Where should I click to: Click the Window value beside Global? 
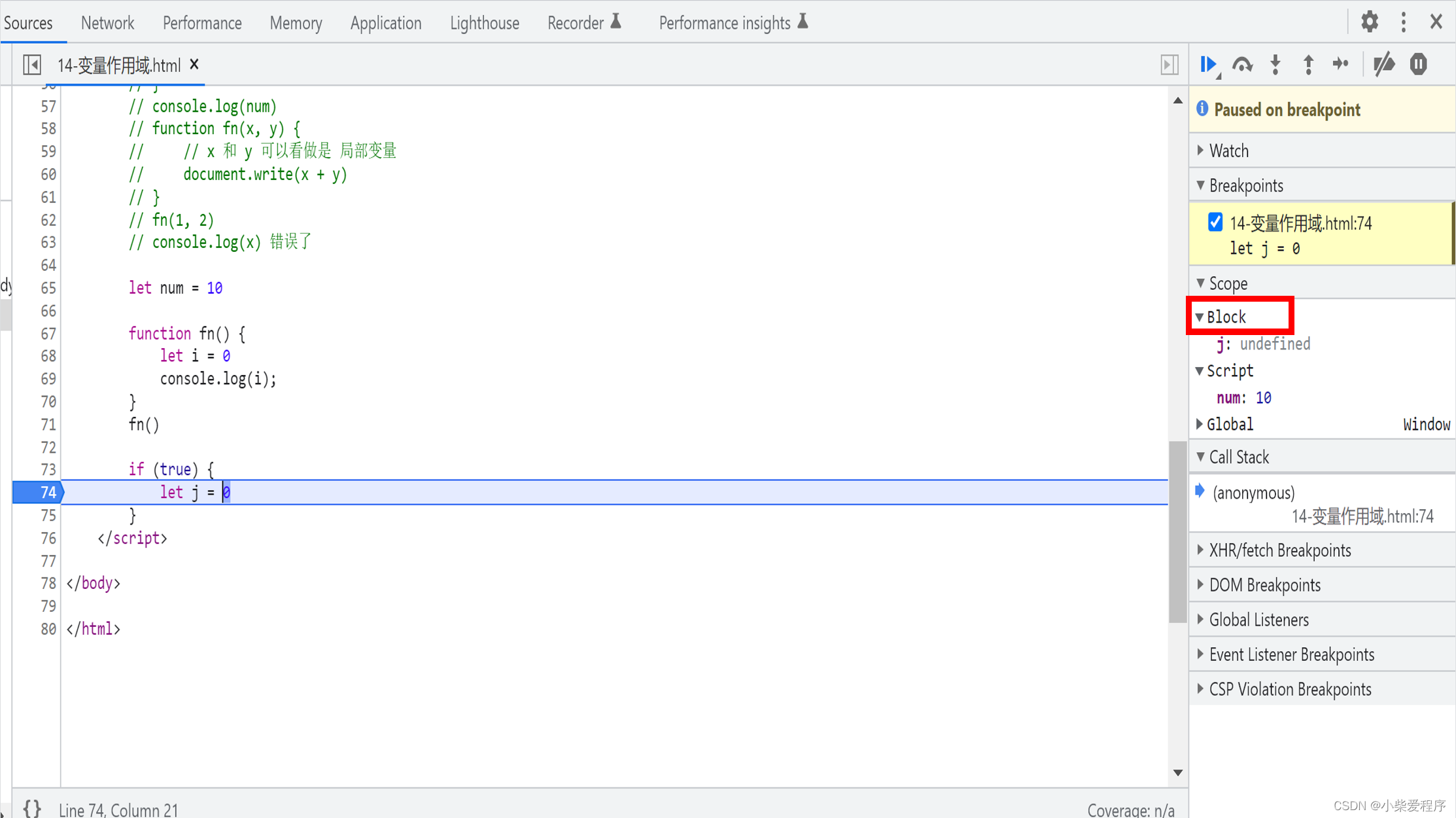(x=1427, y=424)
